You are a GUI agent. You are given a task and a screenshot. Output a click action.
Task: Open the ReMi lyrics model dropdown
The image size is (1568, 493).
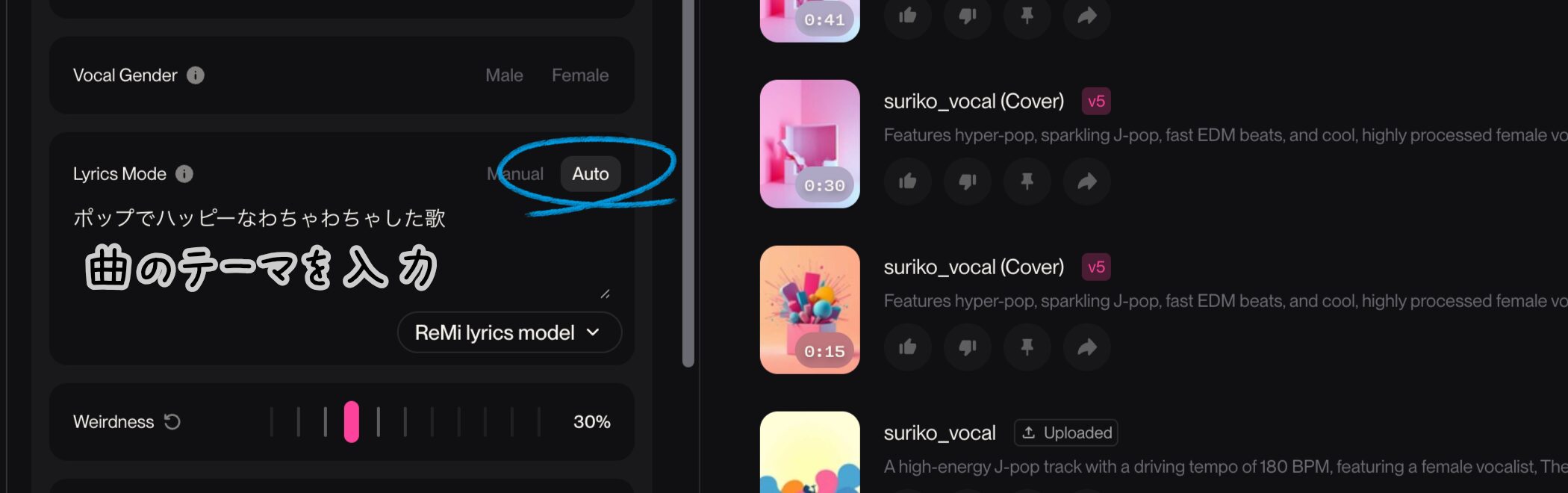point(509,333)
